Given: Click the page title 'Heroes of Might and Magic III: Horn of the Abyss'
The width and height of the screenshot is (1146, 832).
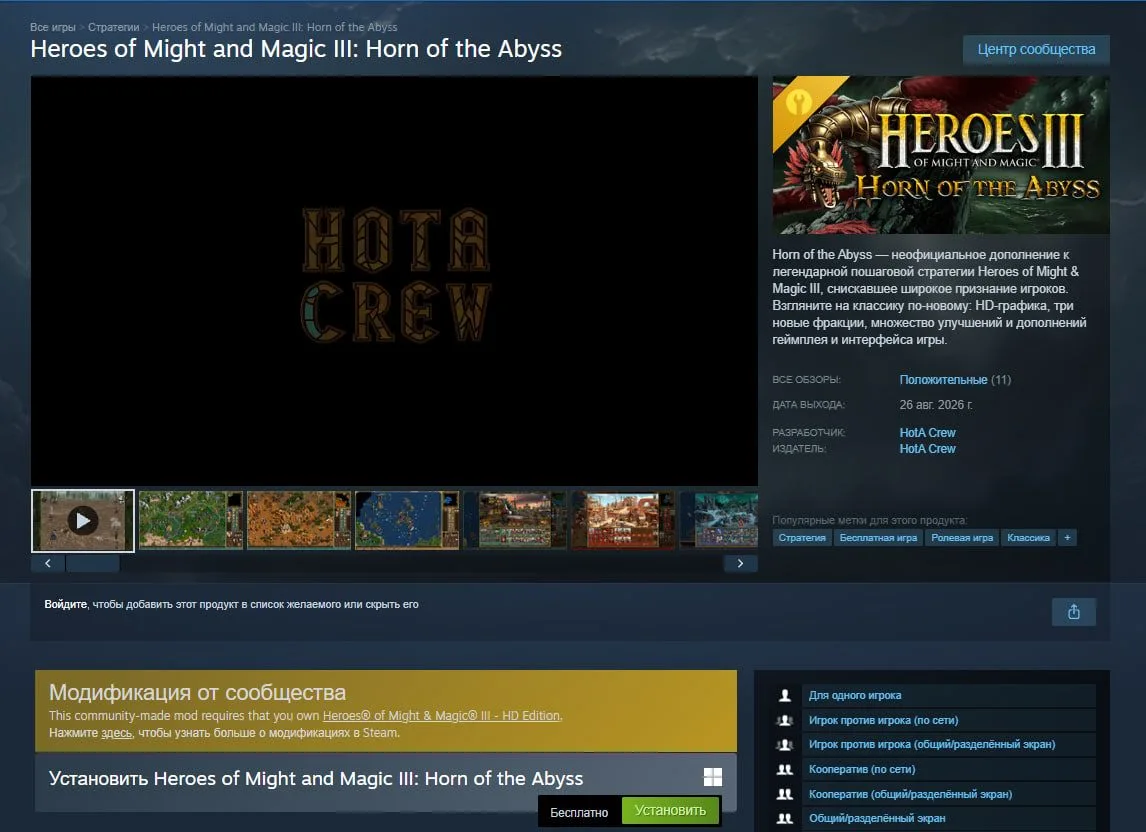Looking at the screenshot, I should pyautogui.click(x=296, y=49).
